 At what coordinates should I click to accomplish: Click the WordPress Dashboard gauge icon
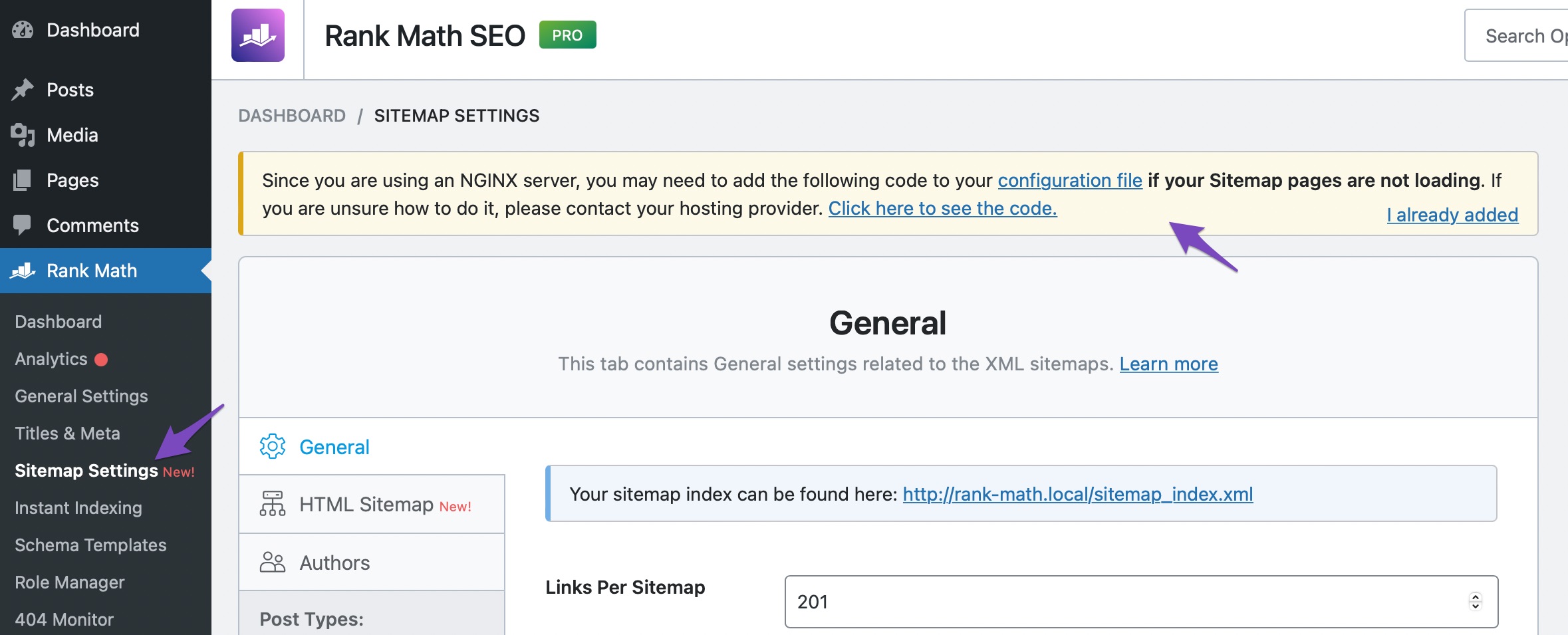point(23,30)
